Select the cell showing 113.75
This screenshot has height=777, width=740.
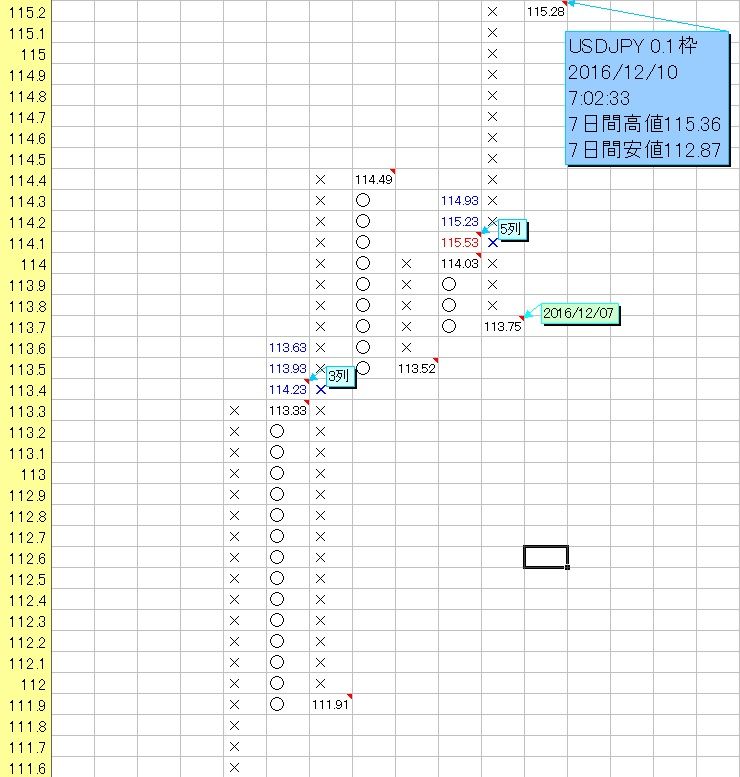point(503,327)
